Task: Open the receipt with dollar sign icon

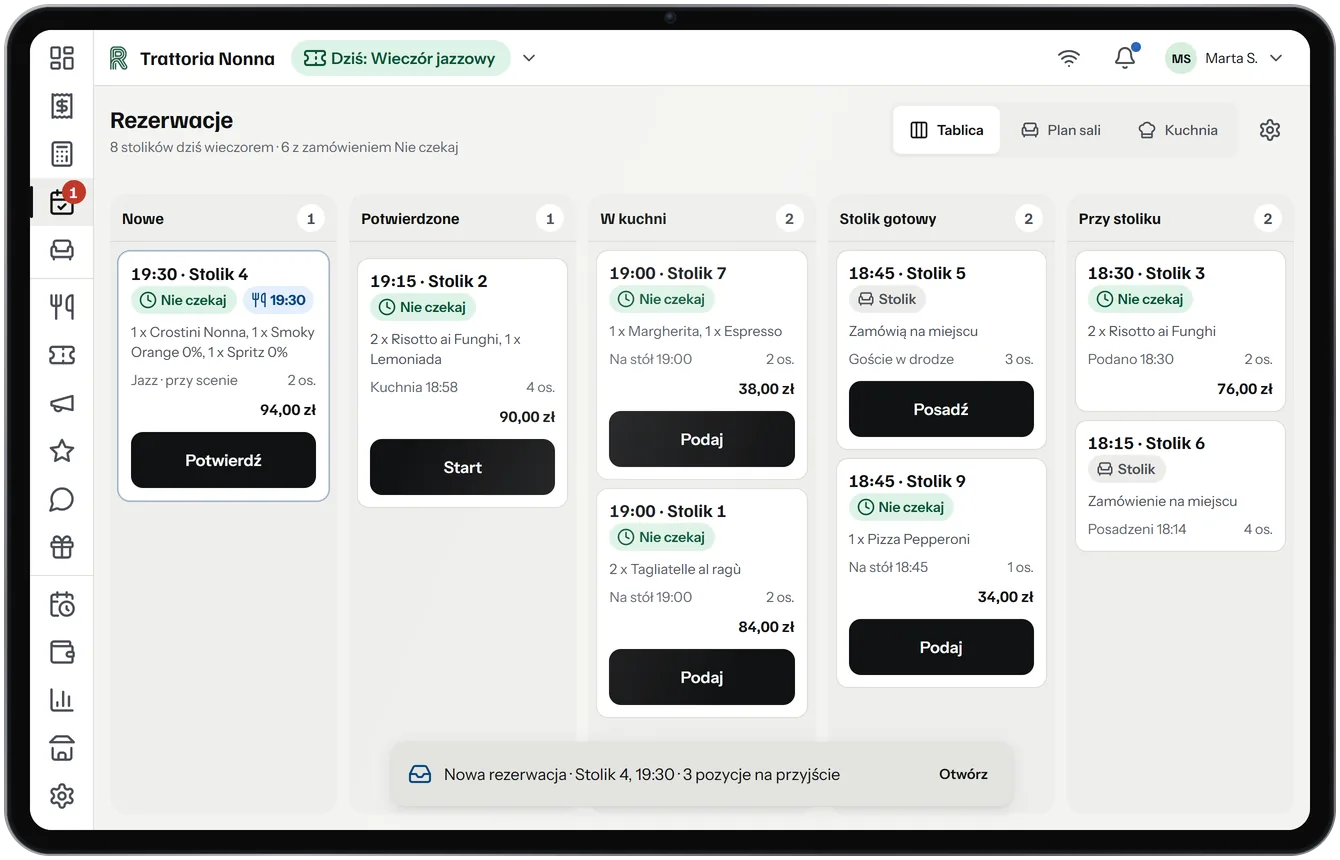Action: tap(62, 106)
